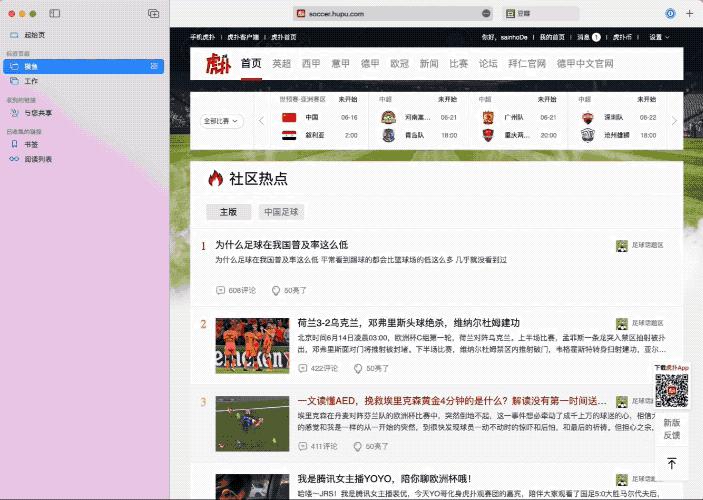Click the board avatar on the first post
This screenshot has width=703, height=500.
coord(621,246)
